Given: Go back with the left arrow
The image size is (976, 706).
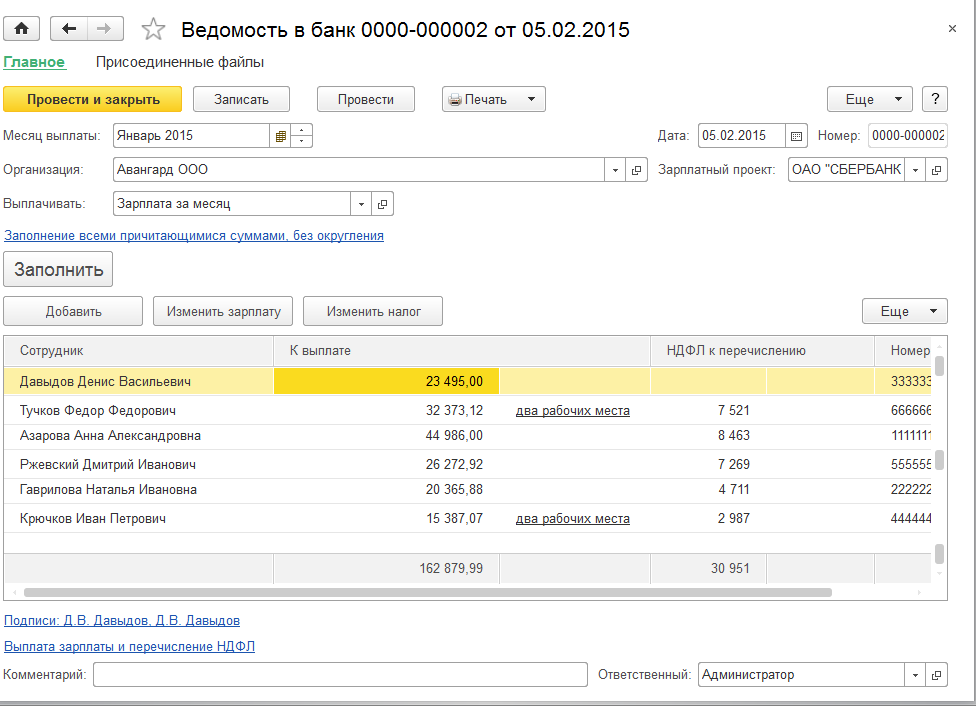Looking at the screenshot, I should (x=69, y=29).
